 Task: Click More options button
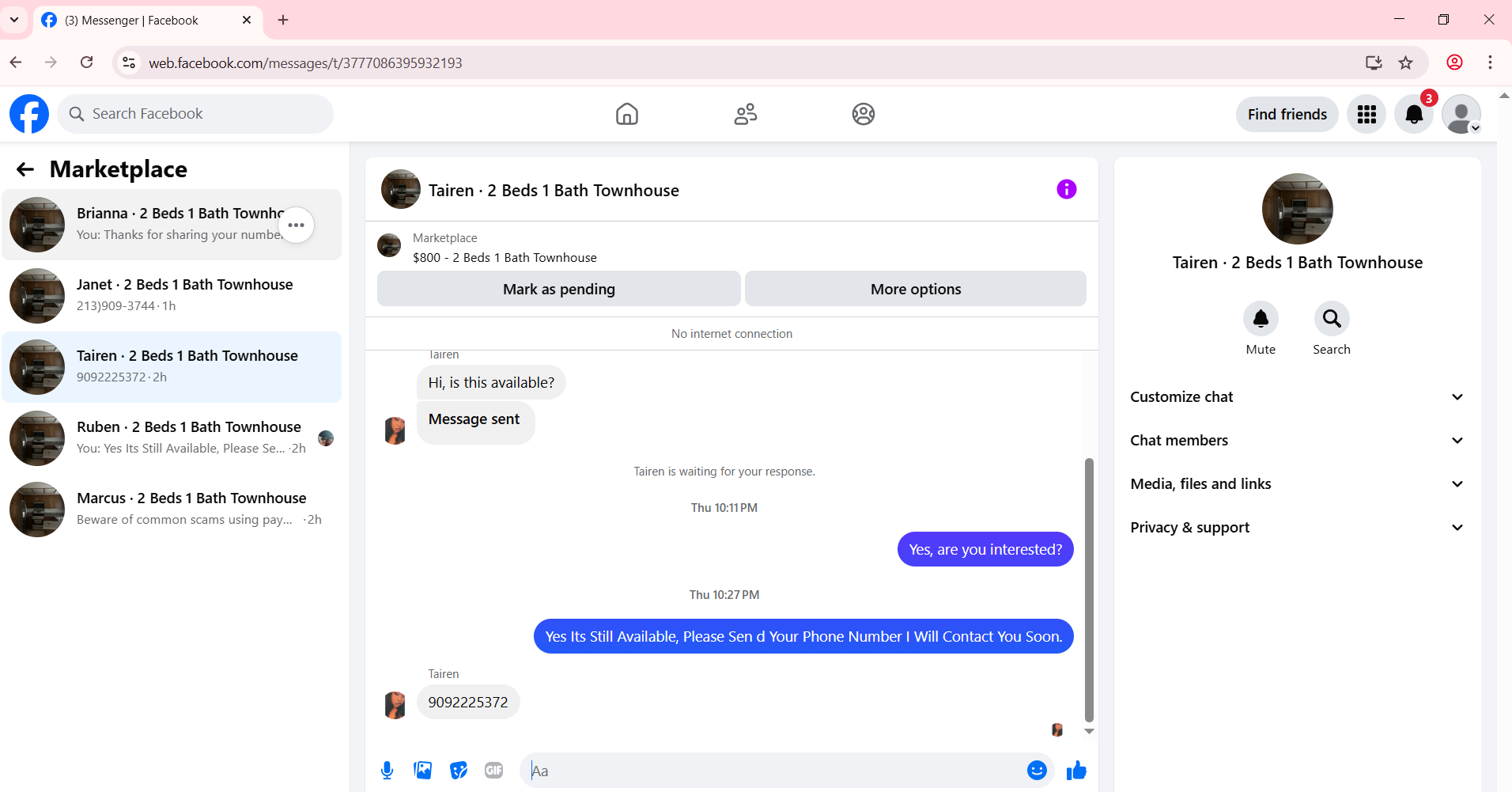[x=916, y=289]
